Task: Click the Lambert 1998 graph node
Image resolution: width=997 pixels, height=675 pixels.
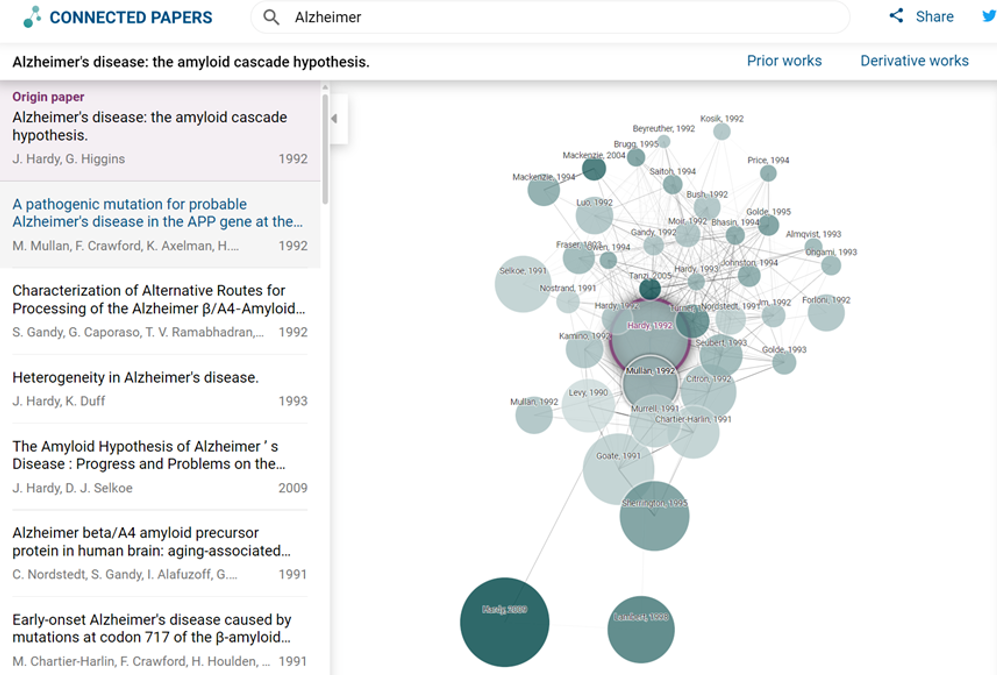Action: pyautogui.click(x=641, y=629)
